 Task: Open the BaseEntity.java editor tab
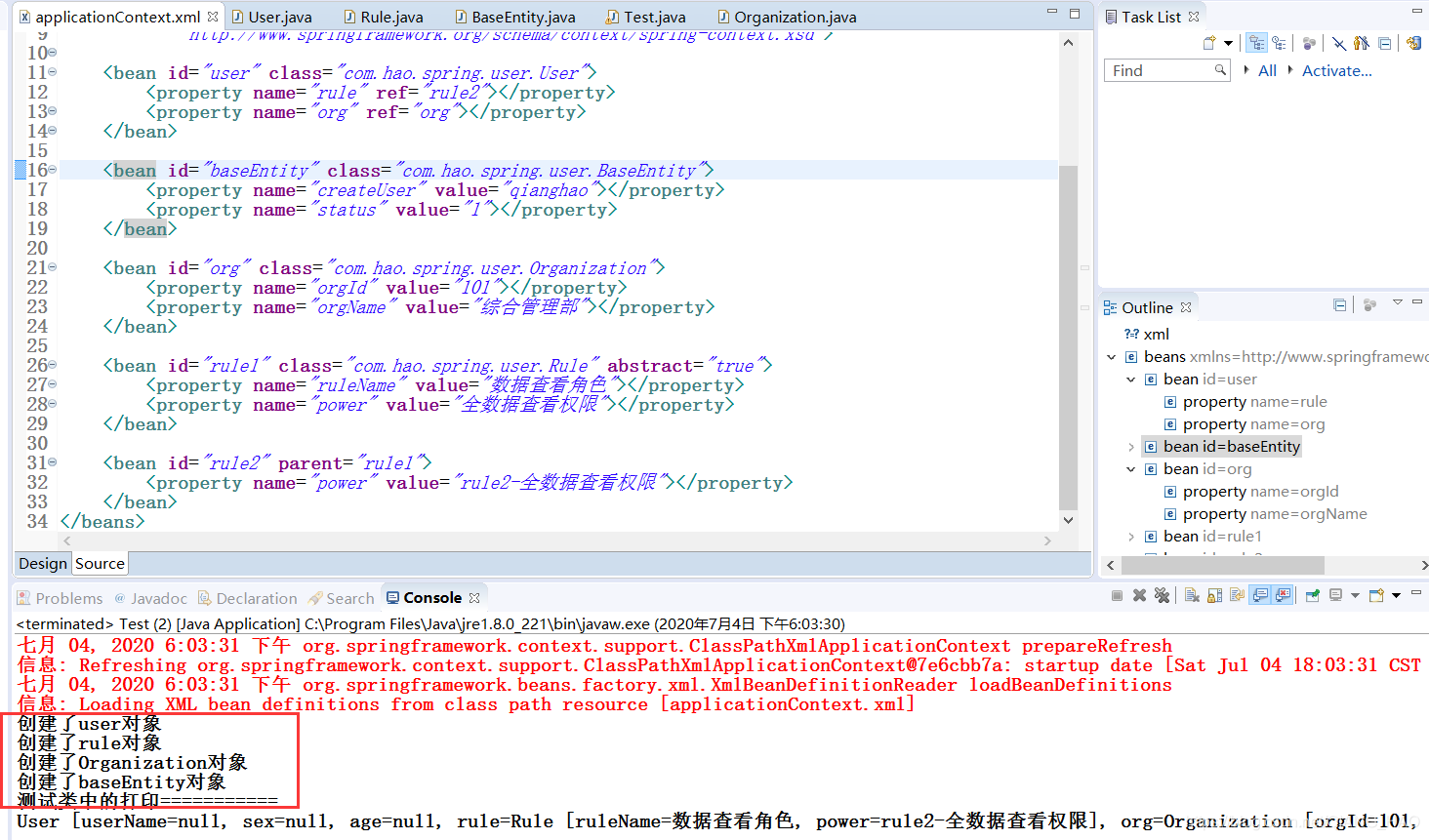click(514, 17)
